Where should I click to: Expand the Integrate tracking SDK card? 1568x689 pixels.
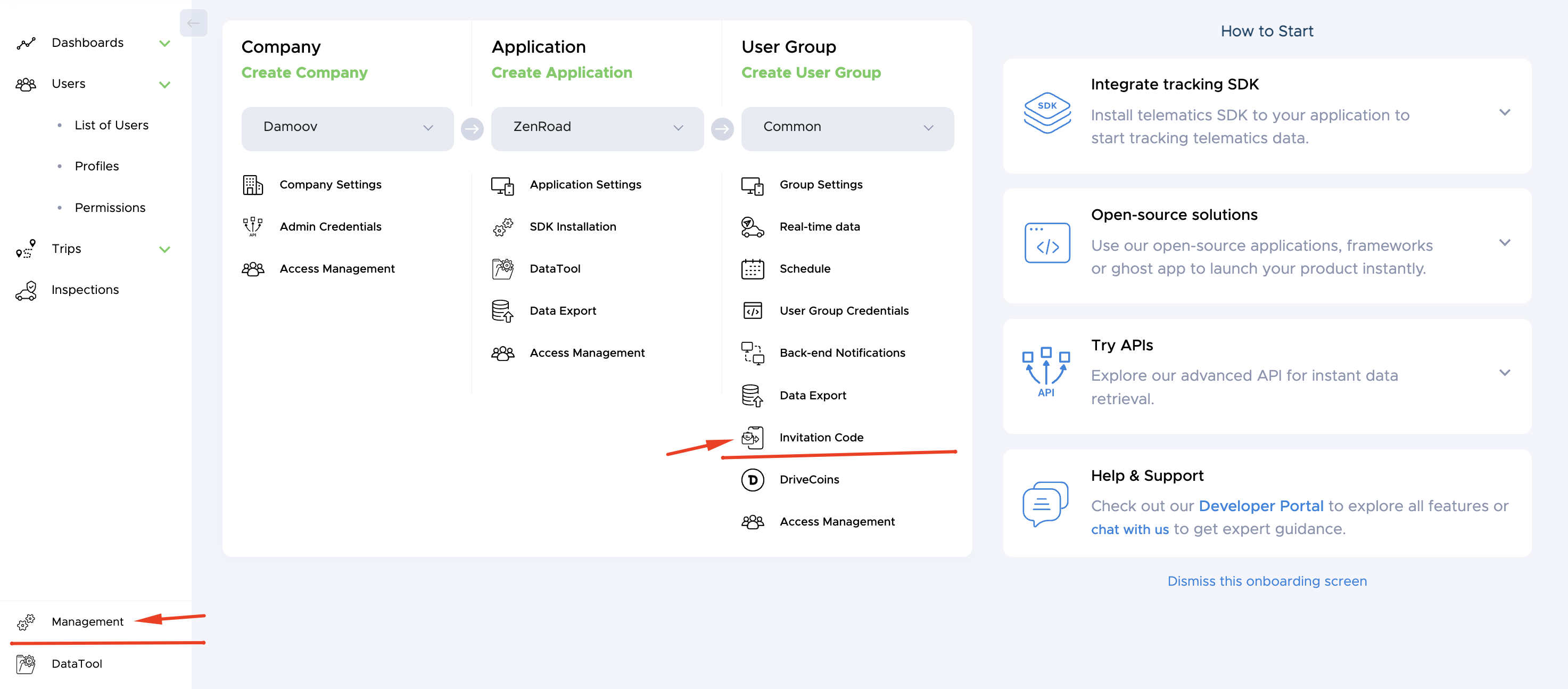1504,113
